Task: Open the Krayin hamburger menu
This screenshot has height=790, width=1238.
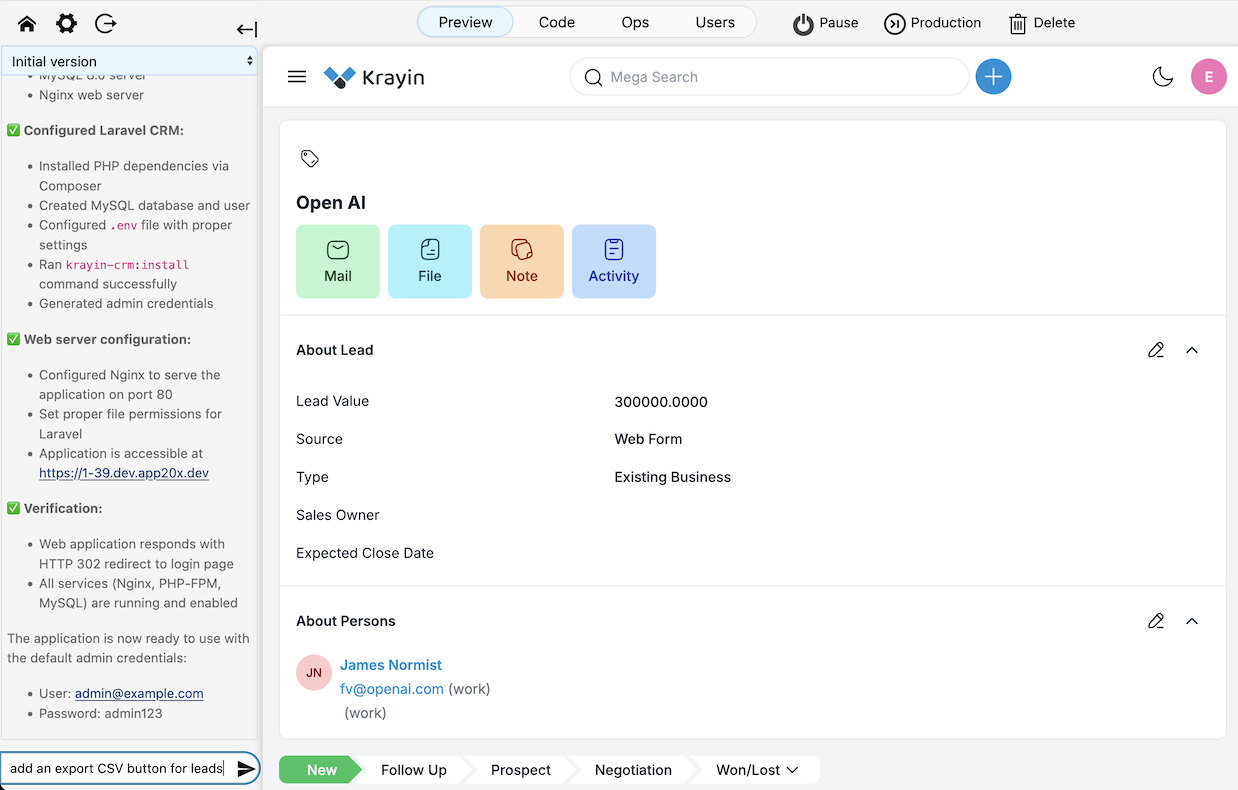Action: (x=297, y=77)
